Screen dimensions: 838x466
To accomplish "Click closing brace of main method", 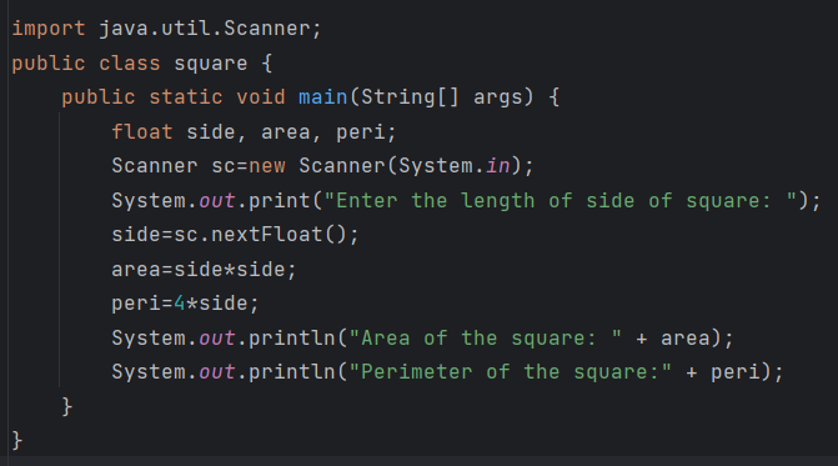I will (x=67, y=407).
